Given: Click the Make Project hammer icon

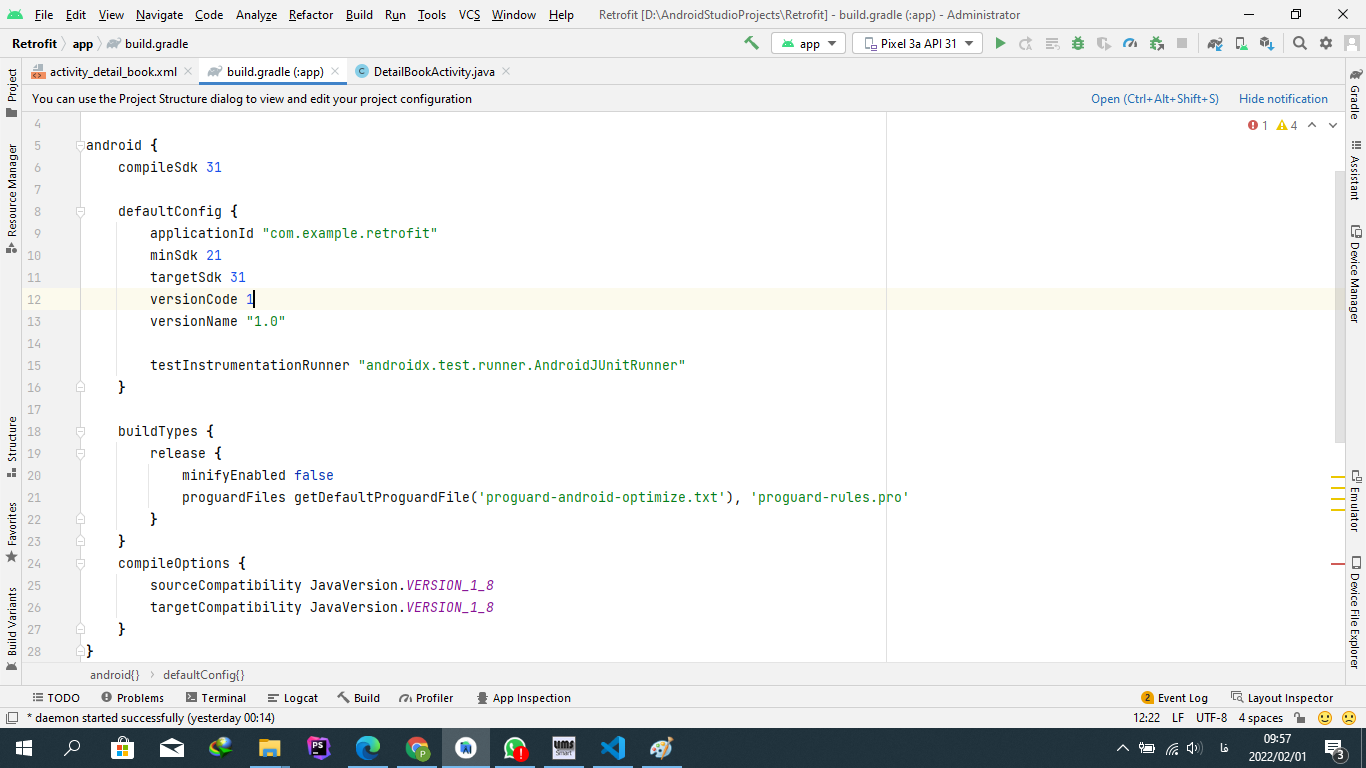Looking at the screenshot, I should [751, 43].
